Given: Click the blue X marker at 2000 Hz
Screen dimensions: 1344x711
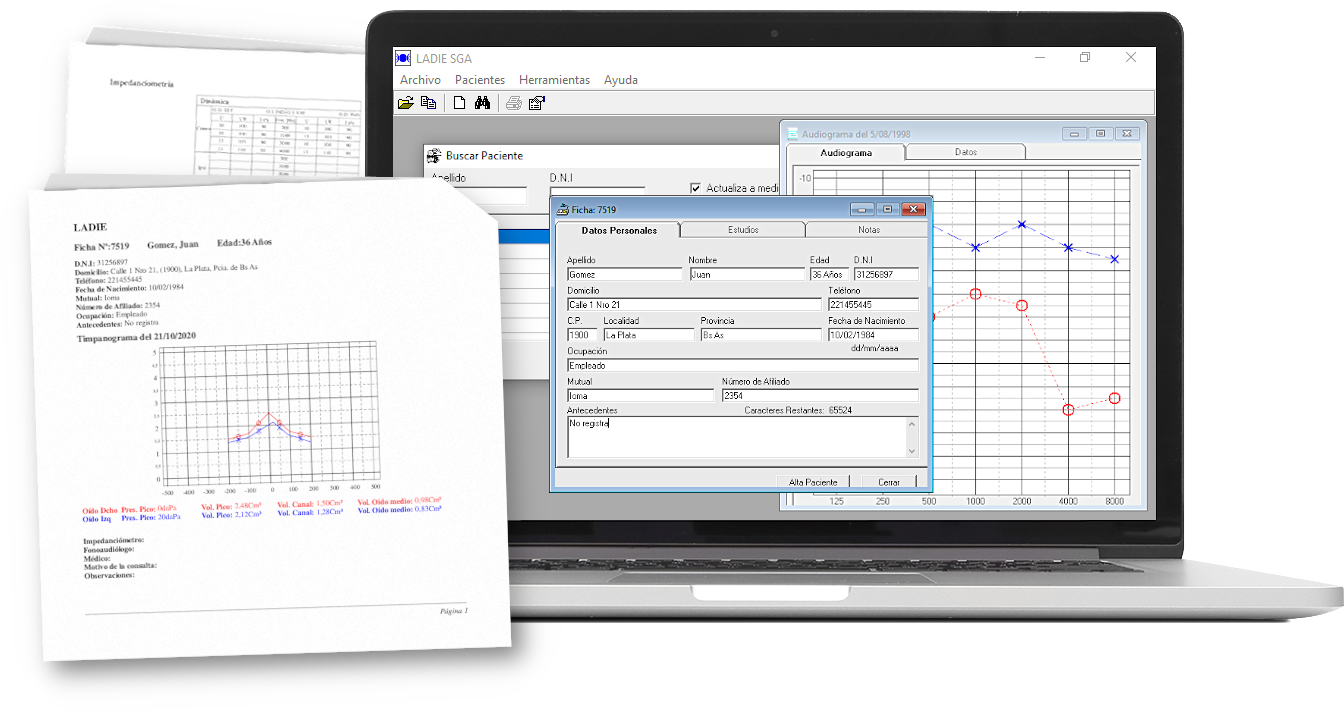Looking at the screenshot, I should (x=1022, y=224).
